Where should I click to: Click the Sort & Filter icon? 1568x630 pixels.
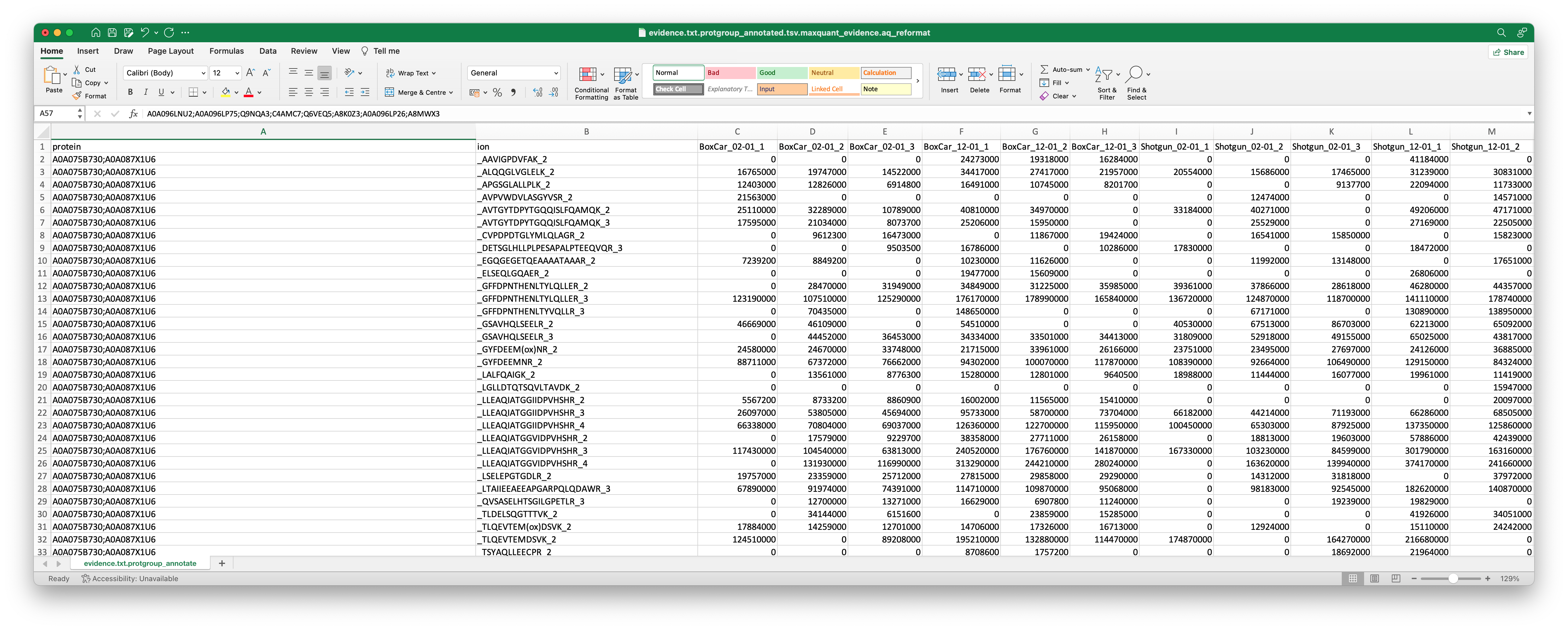[1103, 75]
